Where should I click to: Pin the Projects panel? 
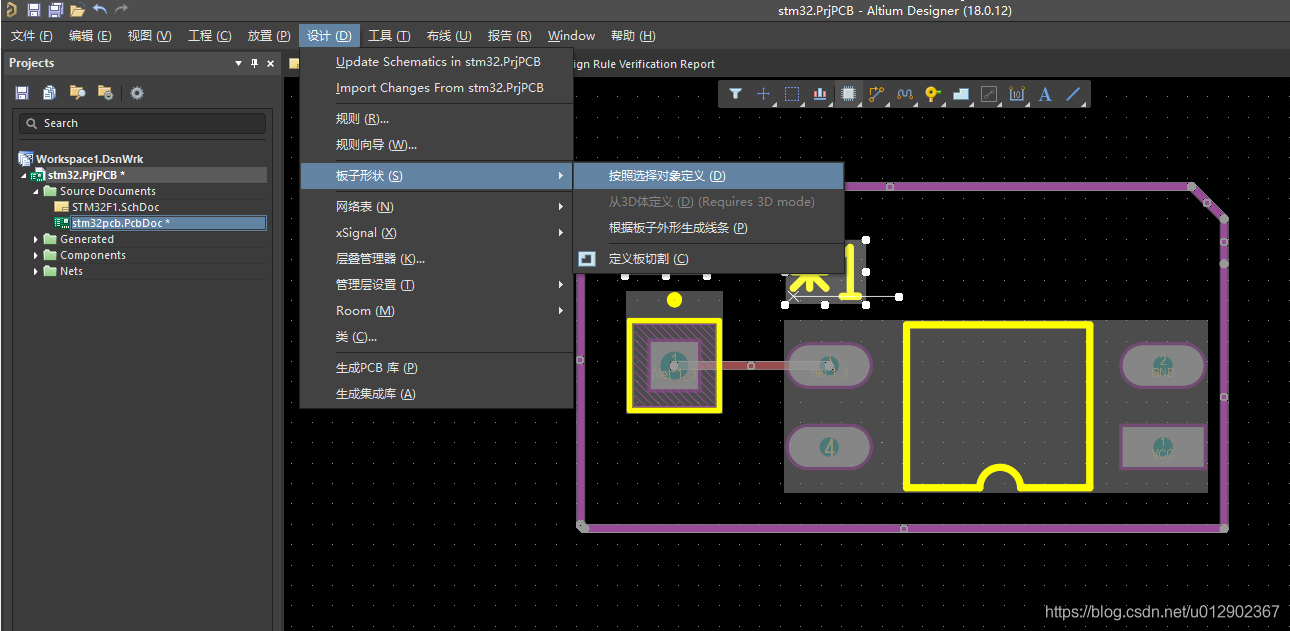pyautogui.click(x=254, y=63)
